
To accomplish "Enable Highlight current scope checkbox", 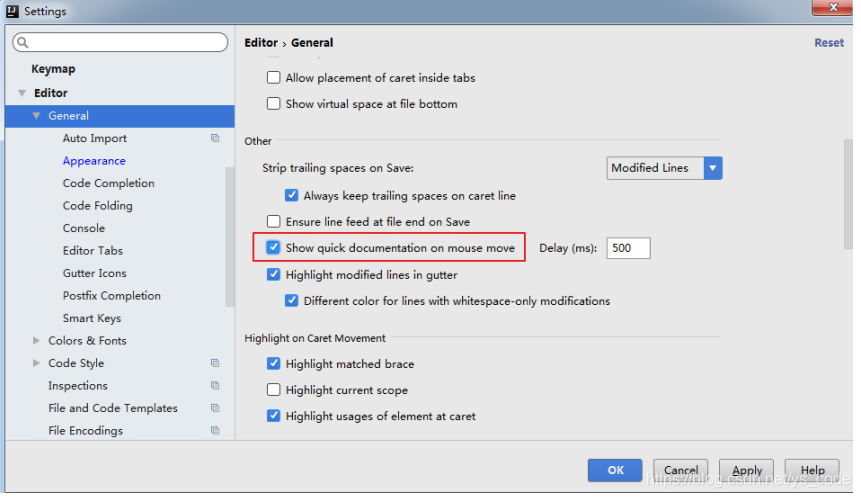I will coord(273,390).
